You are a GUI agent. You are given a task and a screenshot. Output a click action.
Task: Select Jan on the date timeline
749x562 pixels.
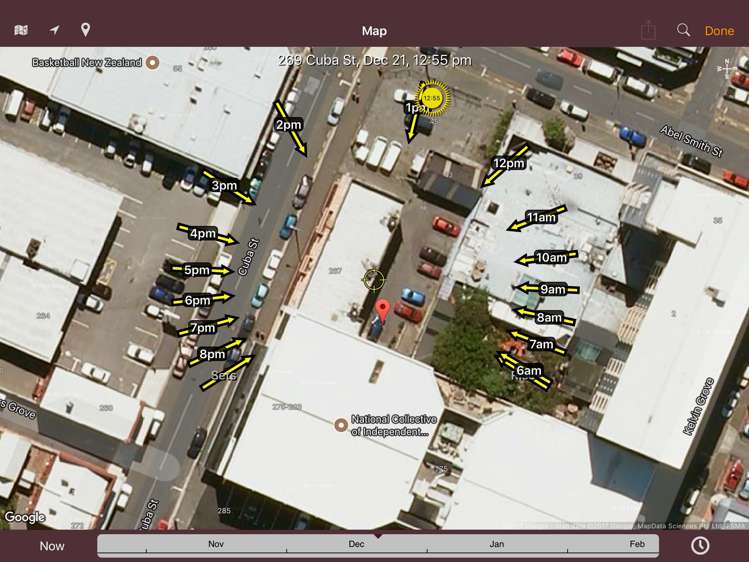pyautogui.click(x=497, y=544)
